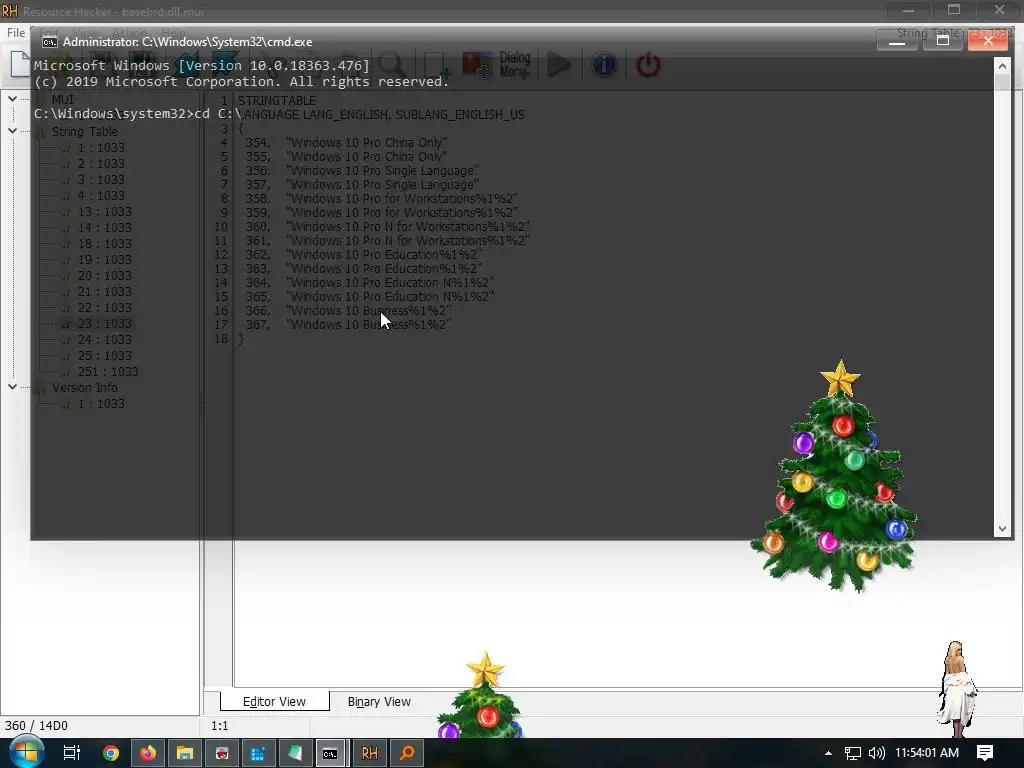Close the Resource Hacker window
This screenshot has height=768, width=1024.
click(999, 10)
